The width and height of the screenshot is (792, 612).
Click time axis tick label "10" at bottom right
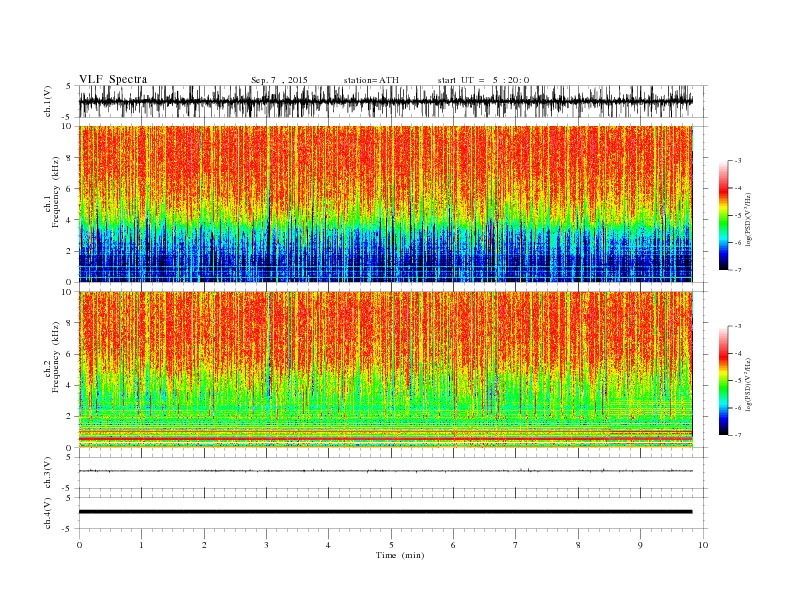point(703,545)
